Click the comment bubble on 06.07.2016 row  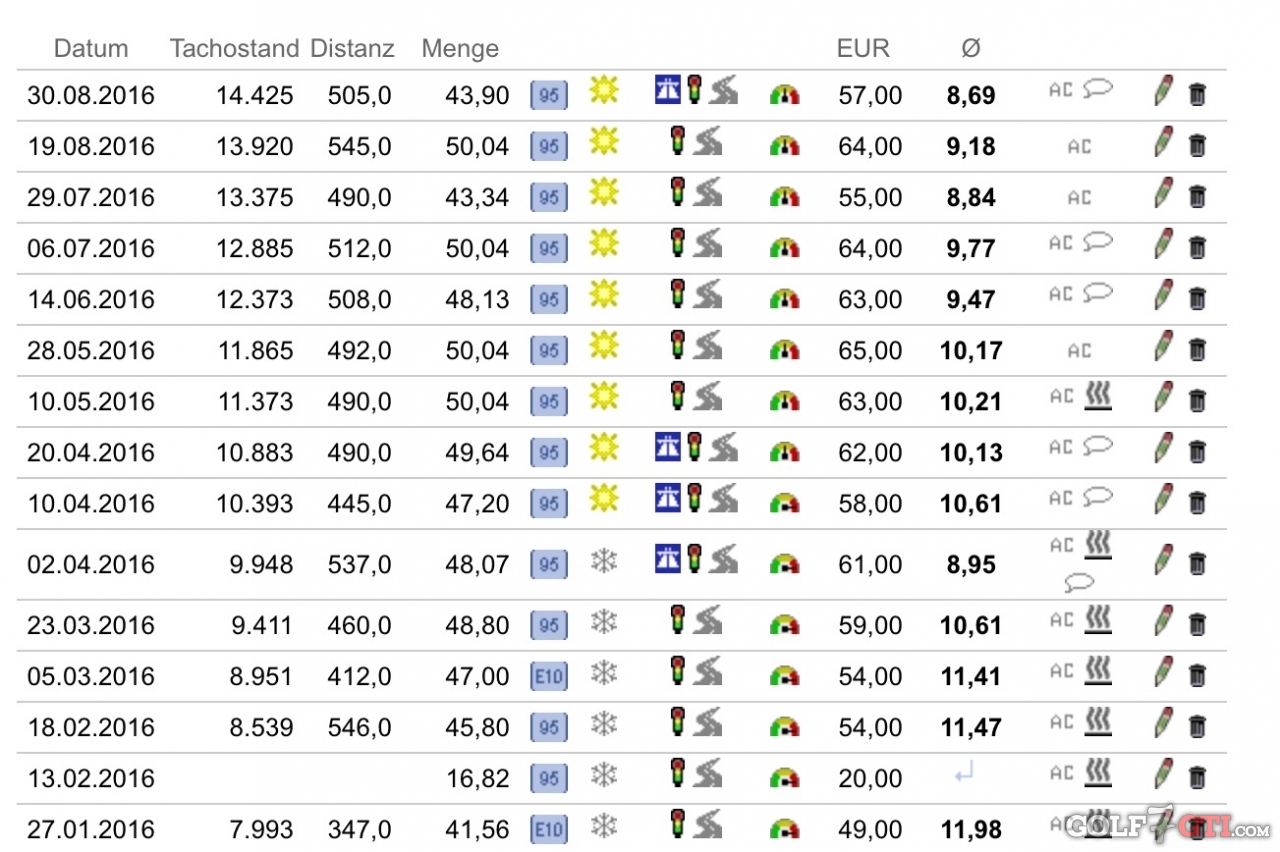pos(1098,243)
